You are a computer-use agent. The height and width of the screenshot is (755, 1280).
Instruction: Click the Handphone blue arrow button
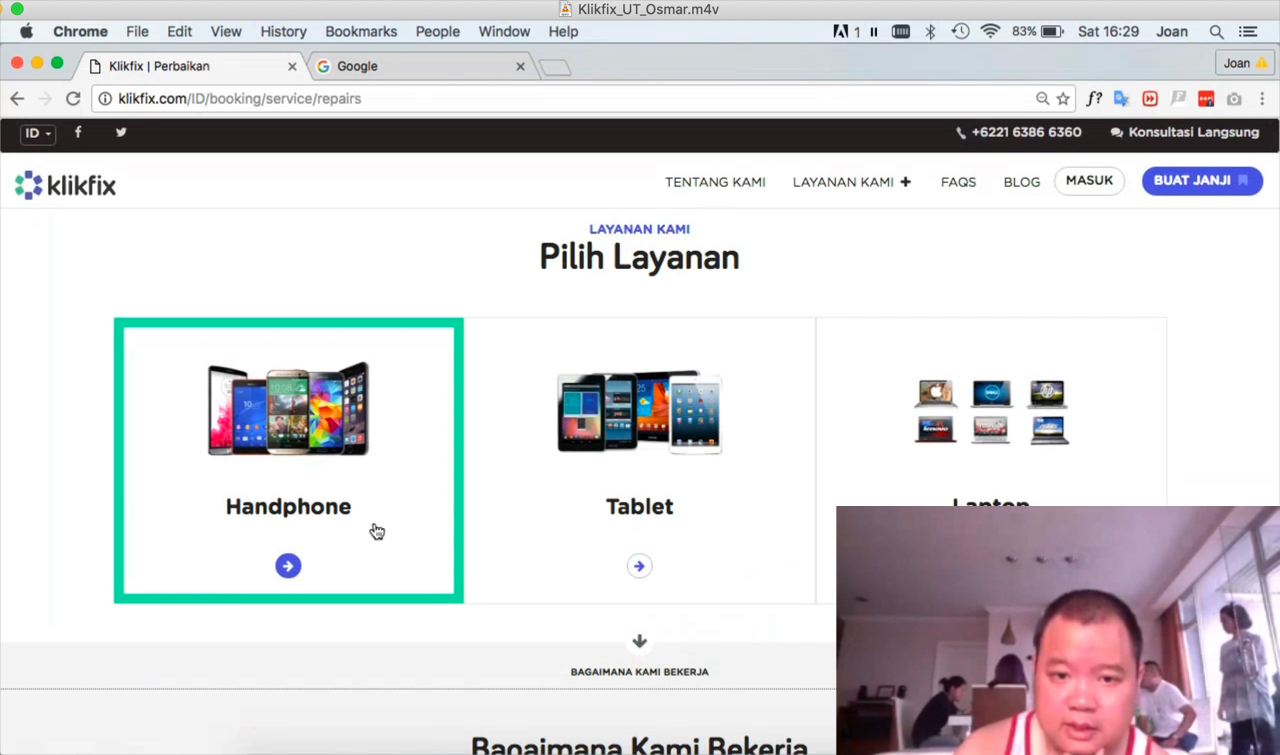tap(288, 566)
